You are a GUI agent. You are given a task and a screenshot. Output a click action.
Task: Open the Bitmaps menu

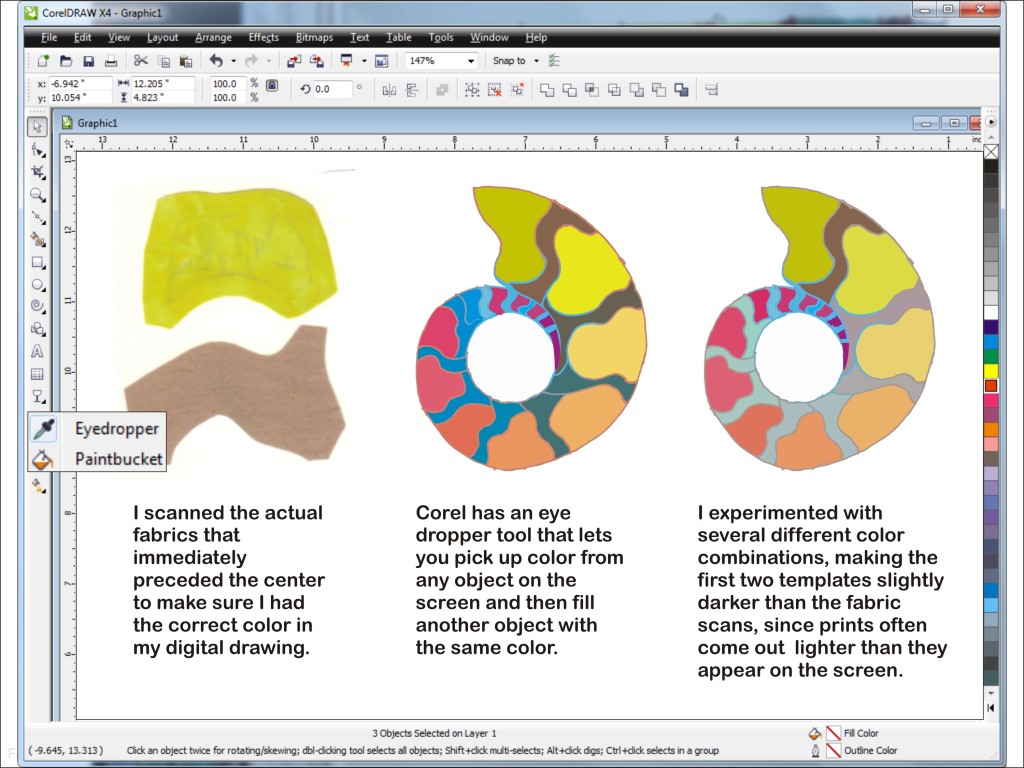314,37
